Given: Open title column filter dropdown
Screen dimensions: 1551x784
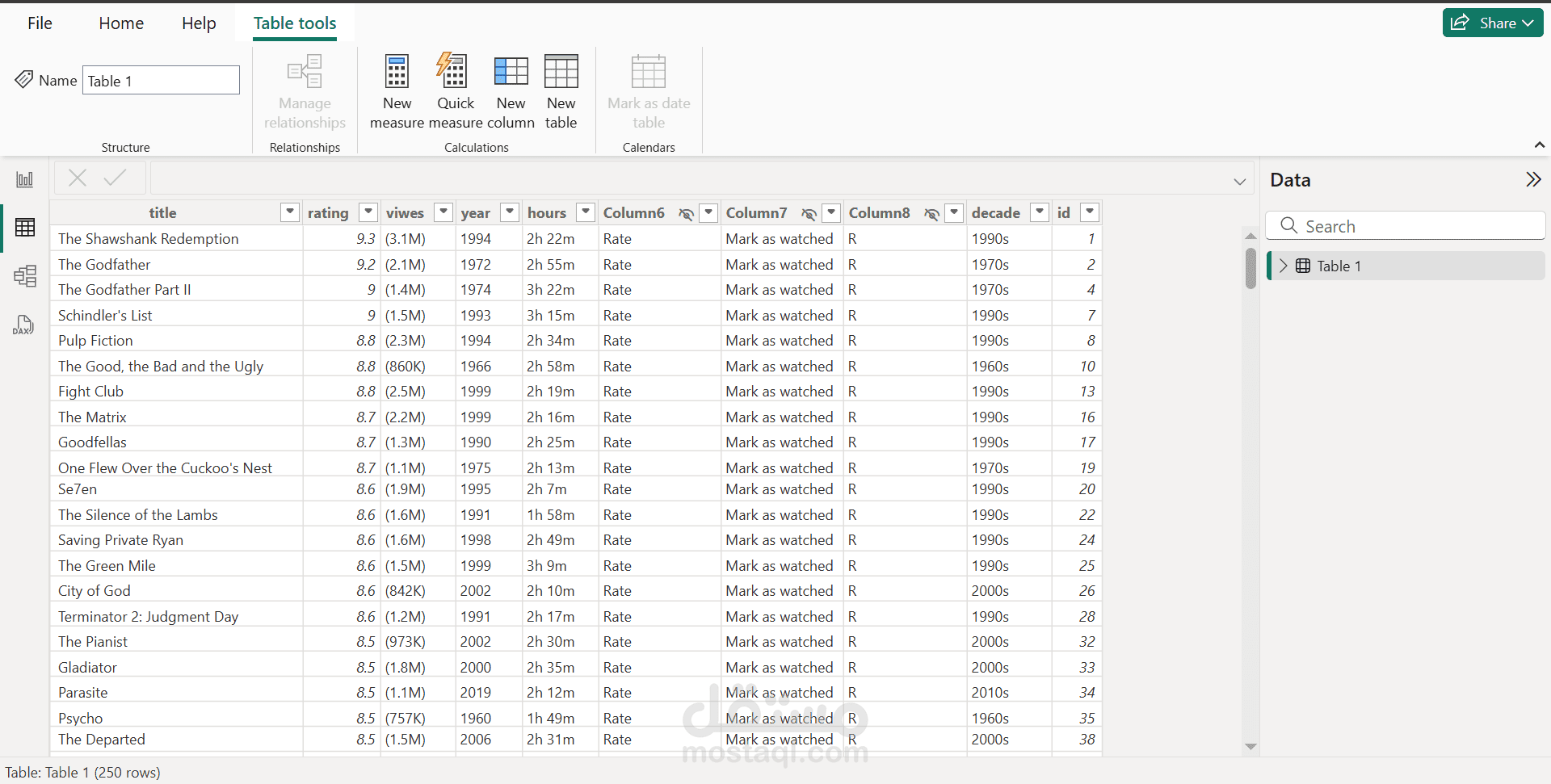Looking at the screenshot, I should tap(289, 212).
